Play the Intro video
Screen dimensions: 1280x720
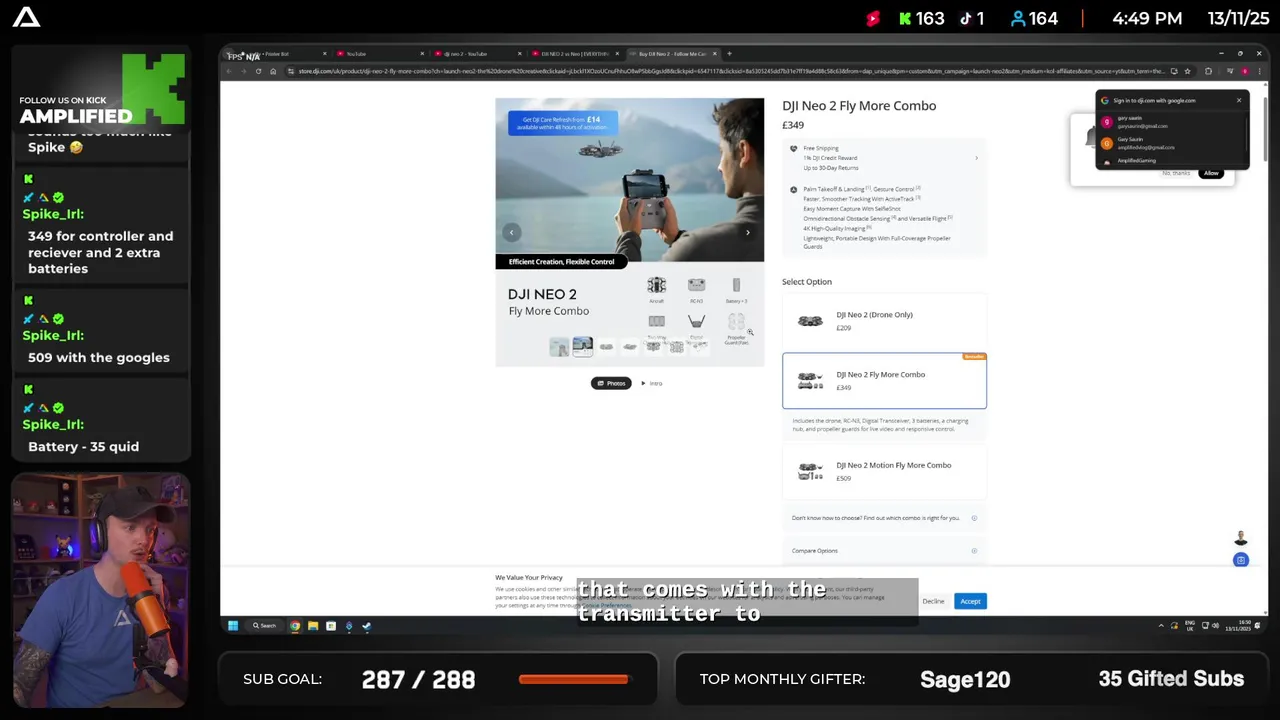652,383
